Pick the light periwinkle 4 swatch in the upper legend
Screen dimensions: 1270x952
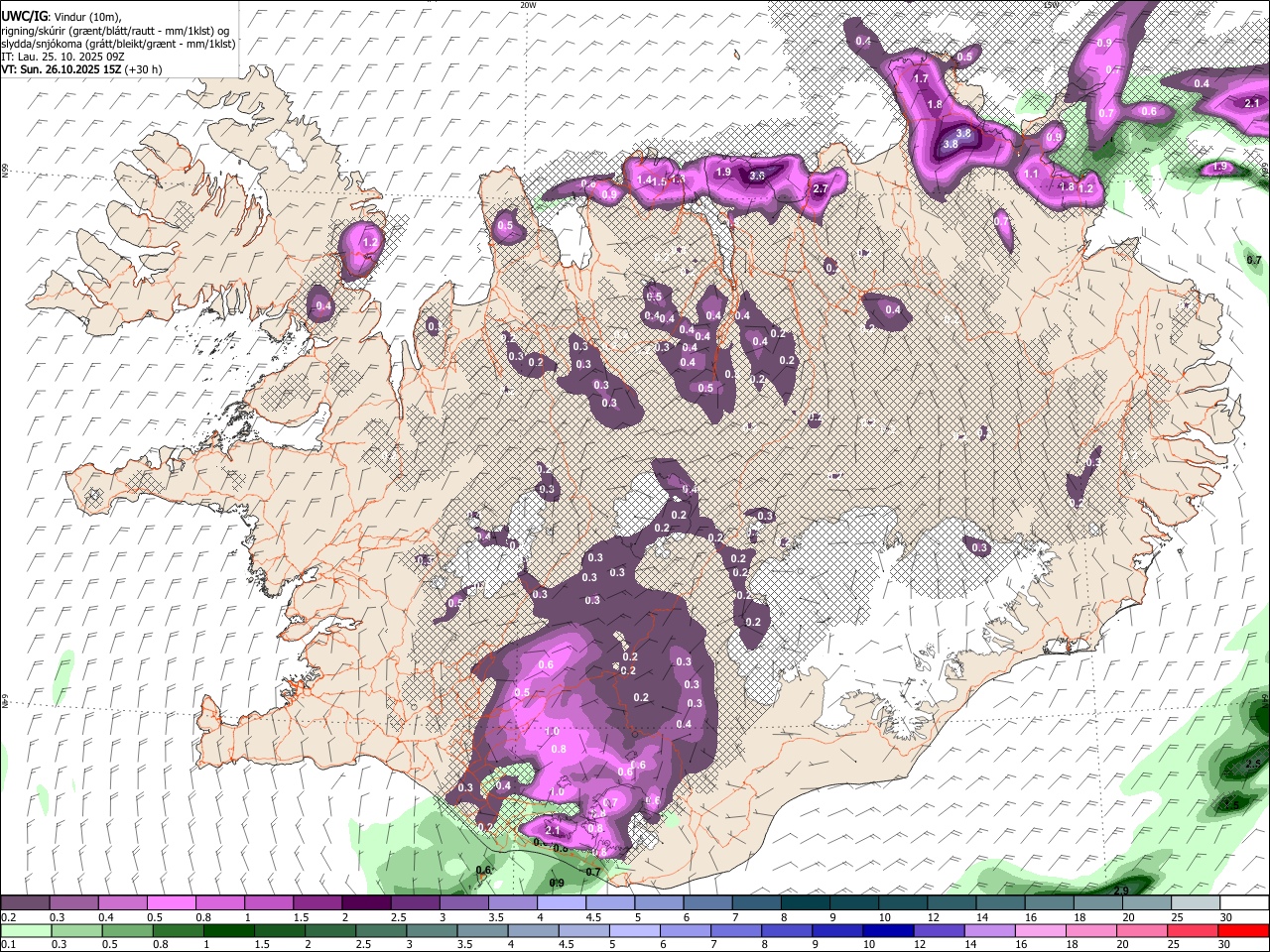[x=561, y=902]
